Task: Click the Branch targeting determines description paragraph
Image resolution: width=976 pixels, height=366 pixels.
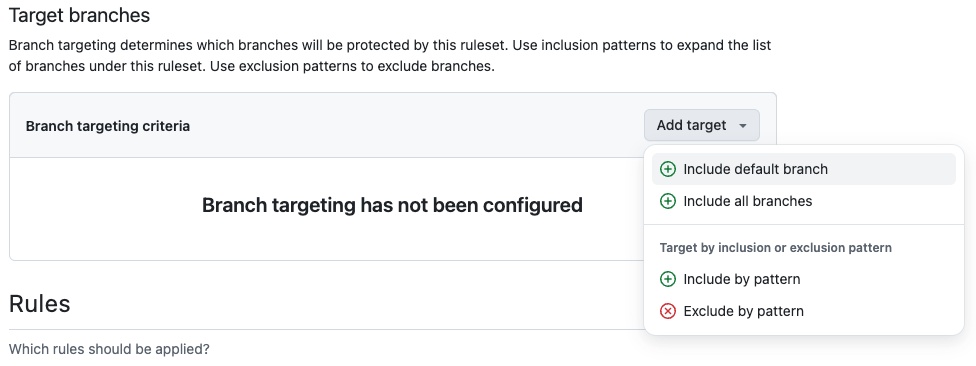Action: point(390,56)
